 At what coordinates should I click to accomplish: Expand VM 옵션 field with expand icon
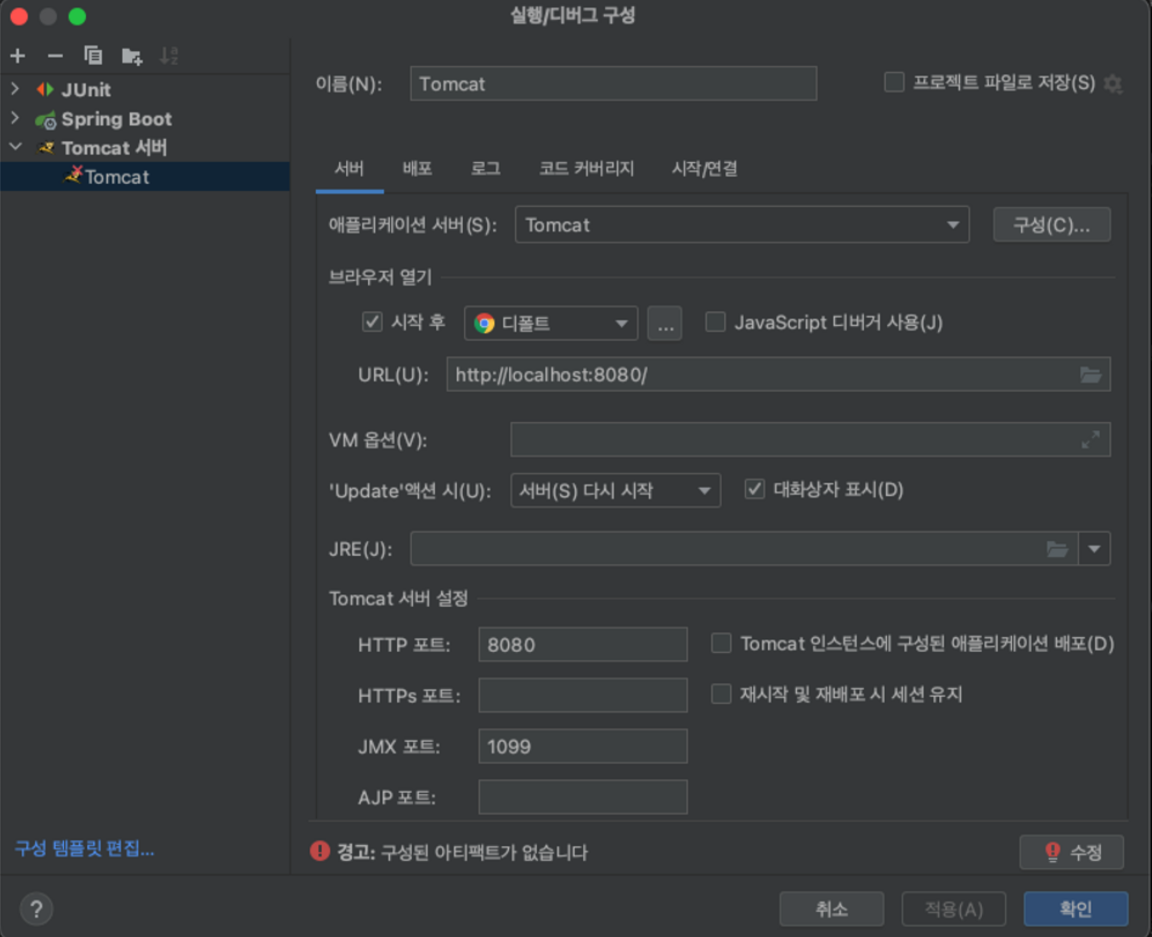pos(1090,439)
